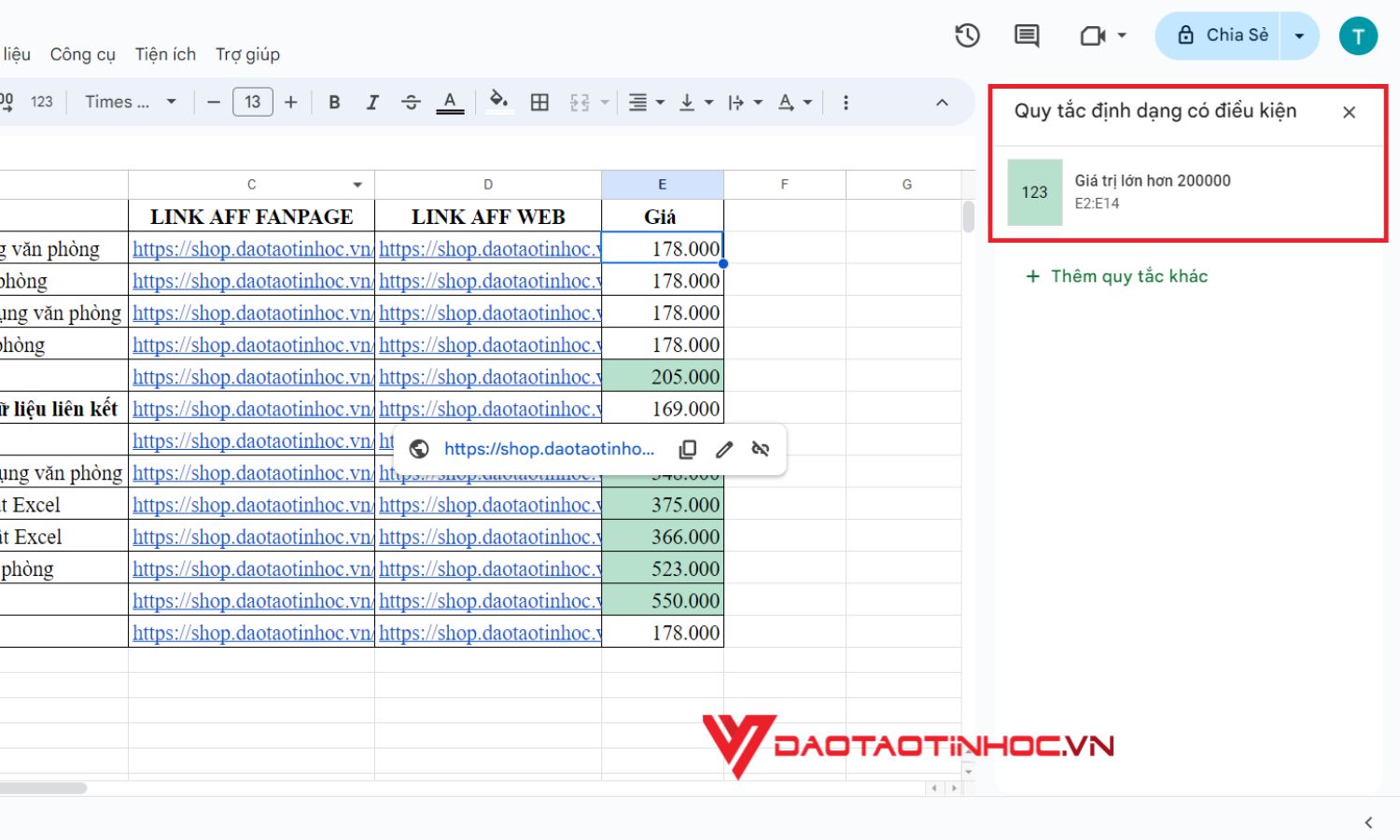This screenshot has height=840, width=1400.
Task: Open the Trợ giúp menu
Action: [246, 54]
